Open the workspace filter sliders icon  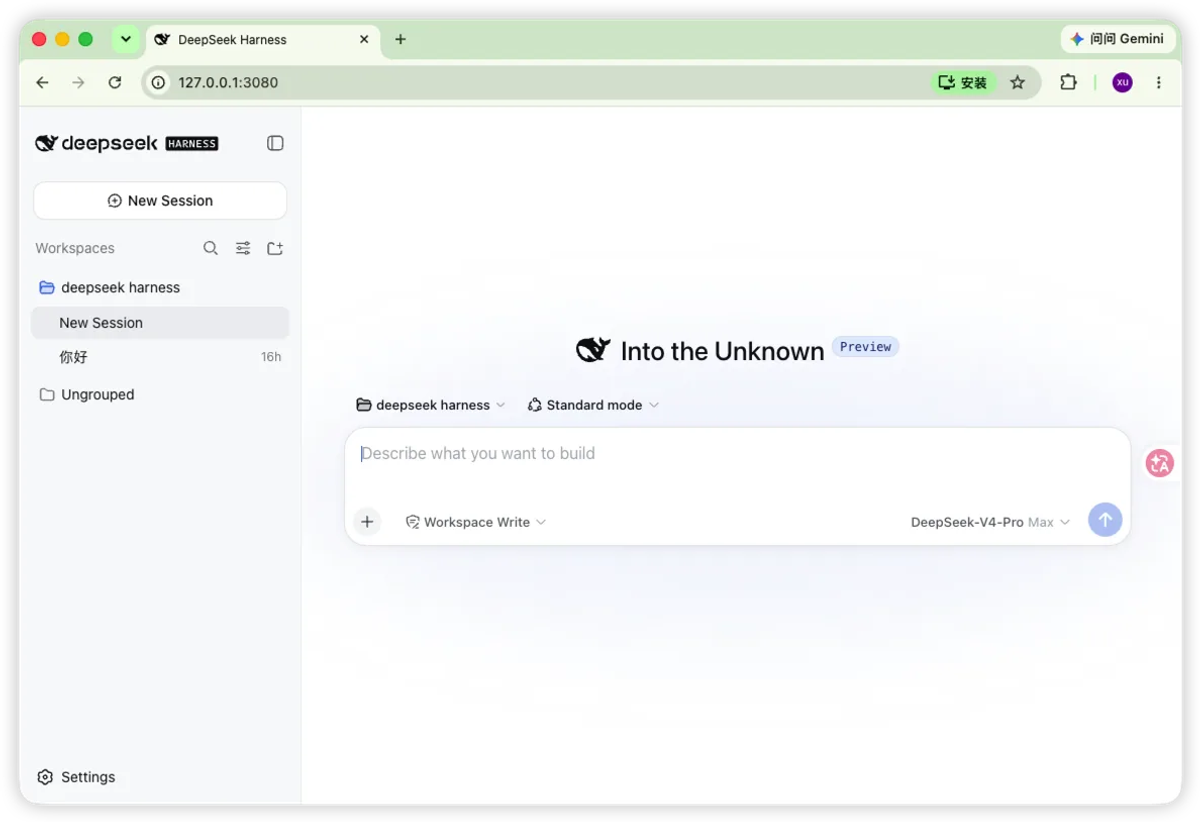click(x=243, y=248)
